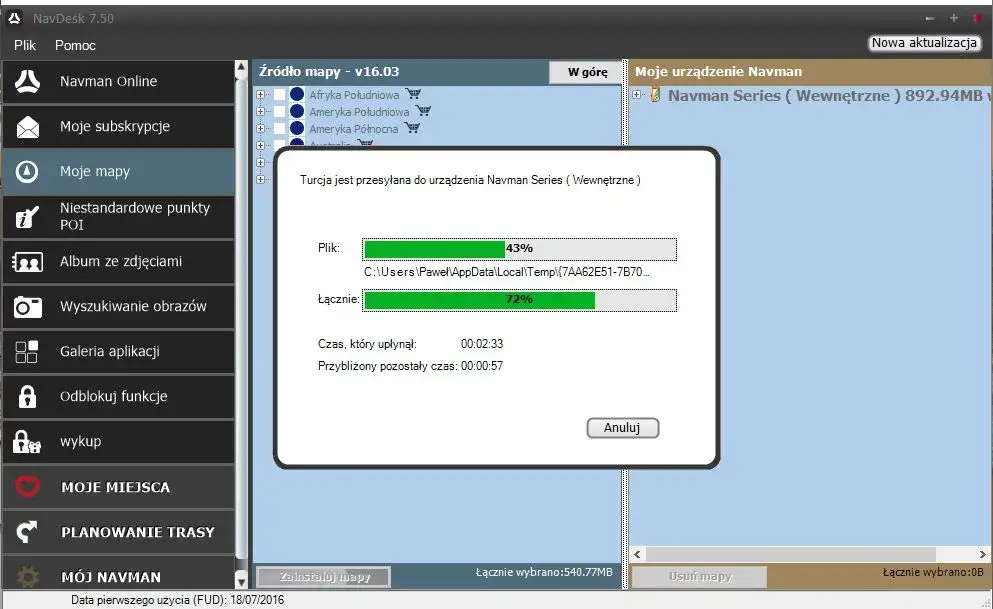Check the Ameryka Południowa map checkbox
Viewport: 993px width, 609px height.
tap(280, 112)
